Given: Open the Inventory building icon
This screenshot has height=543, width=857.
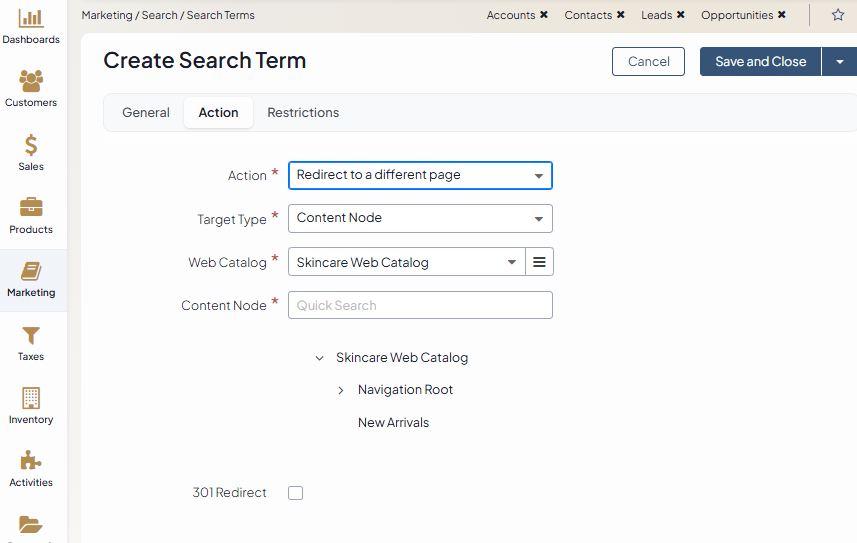Looking at the screenshot, I should click(31, 398).
